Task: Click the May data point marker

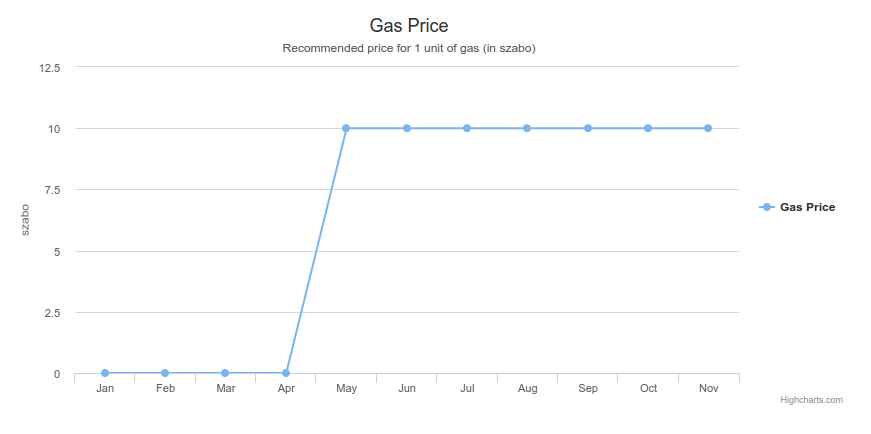Action: (x=346, y=128)
